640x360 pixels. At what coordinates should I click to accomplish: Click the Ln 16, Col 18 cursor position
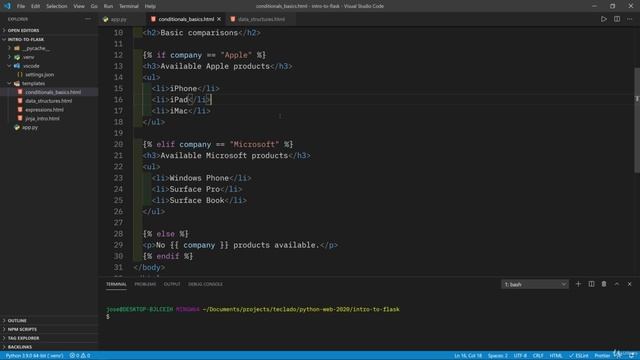point(468,356)
